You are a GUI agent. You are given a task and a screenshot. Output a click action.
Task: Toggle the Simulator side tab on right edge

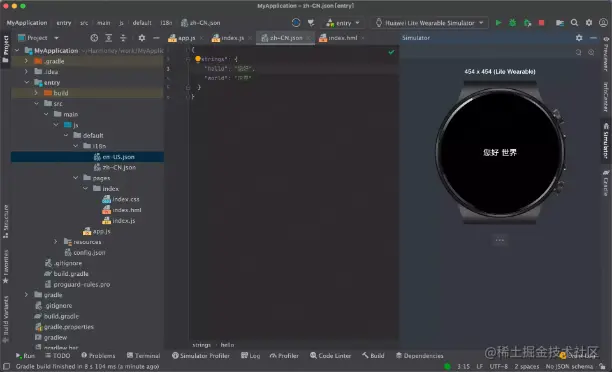pos(606,141)
